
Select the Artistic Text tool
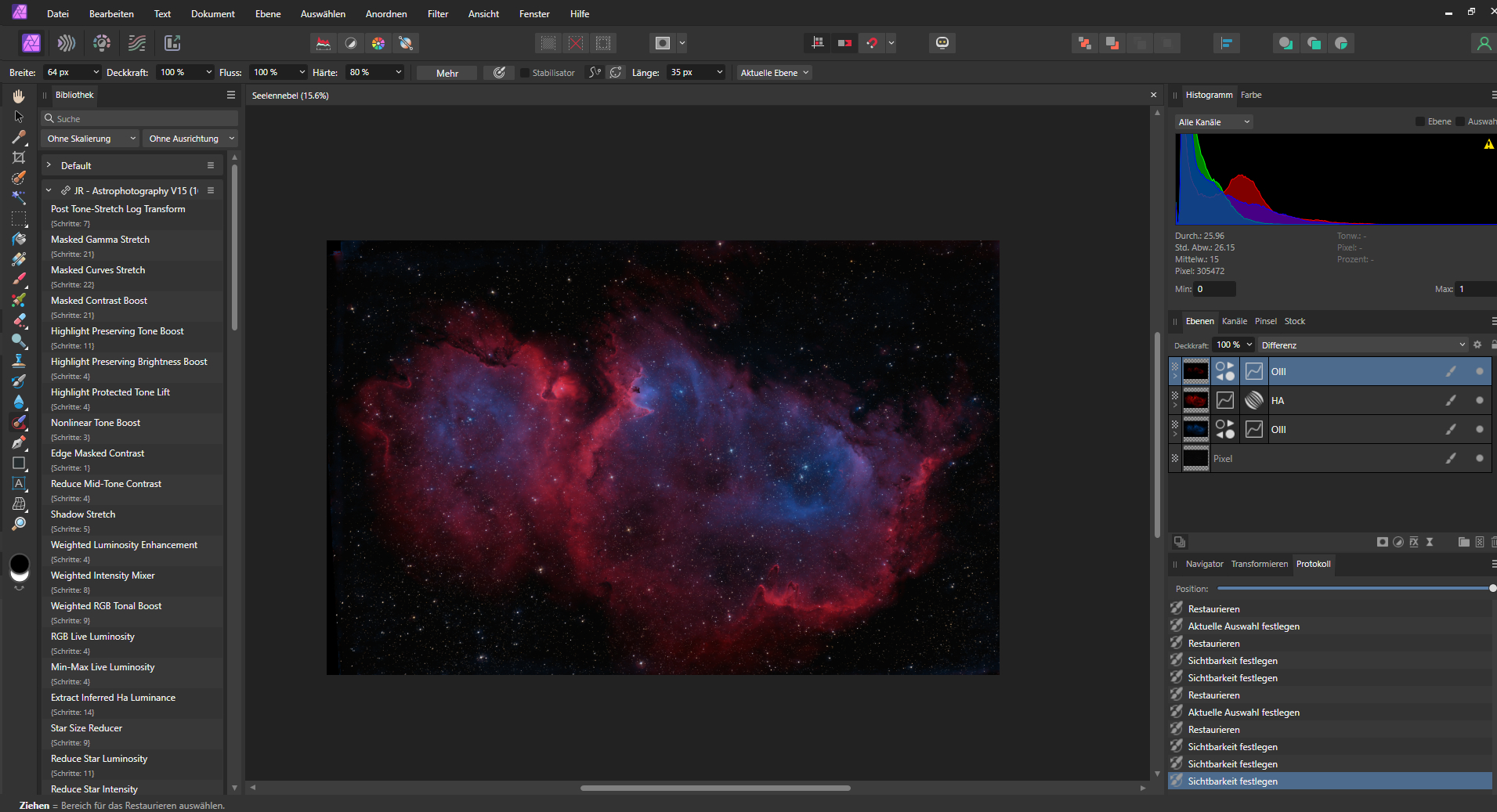coord(19,483)
